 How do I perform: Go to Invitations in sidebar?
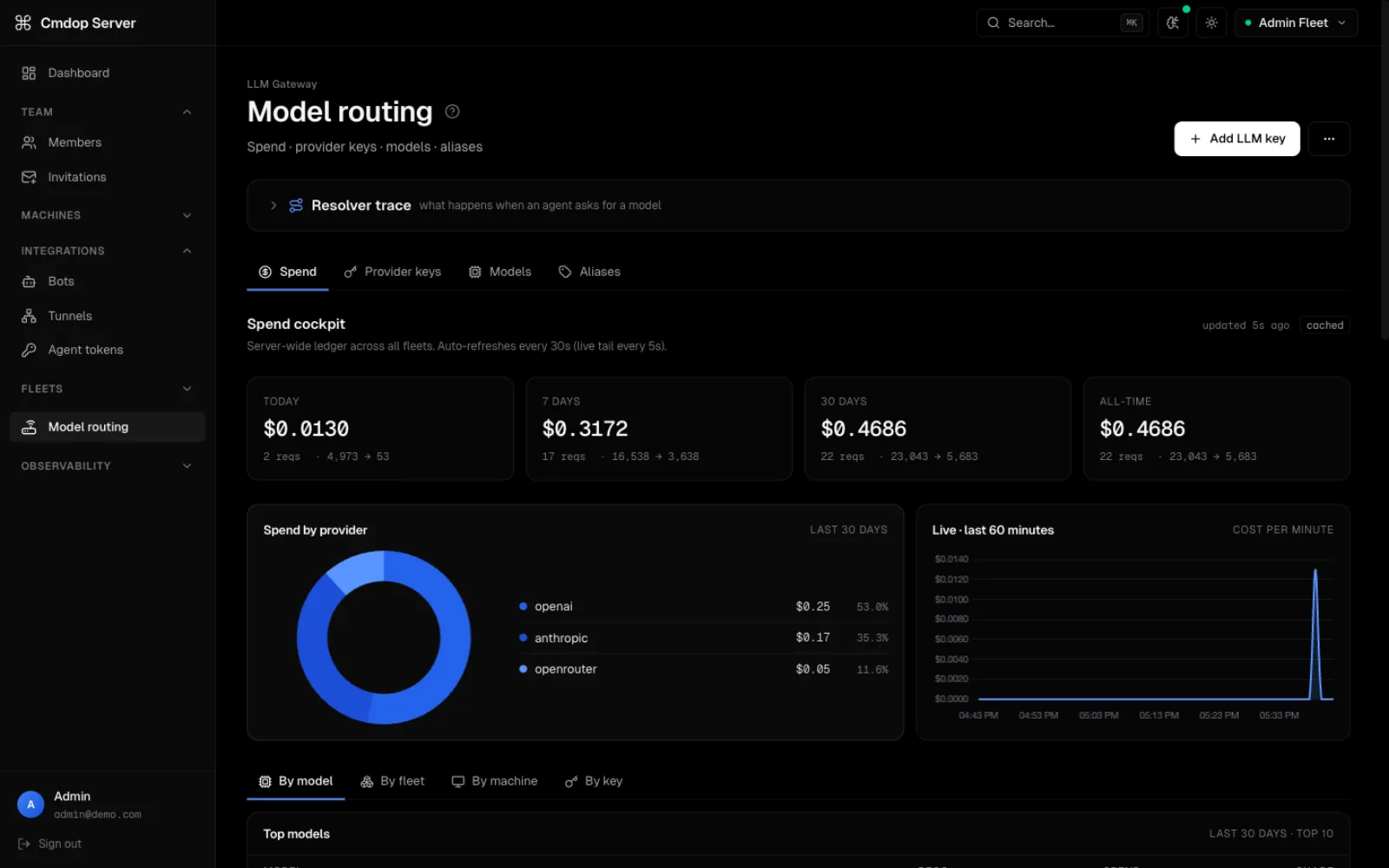click(x=108, y=177)
